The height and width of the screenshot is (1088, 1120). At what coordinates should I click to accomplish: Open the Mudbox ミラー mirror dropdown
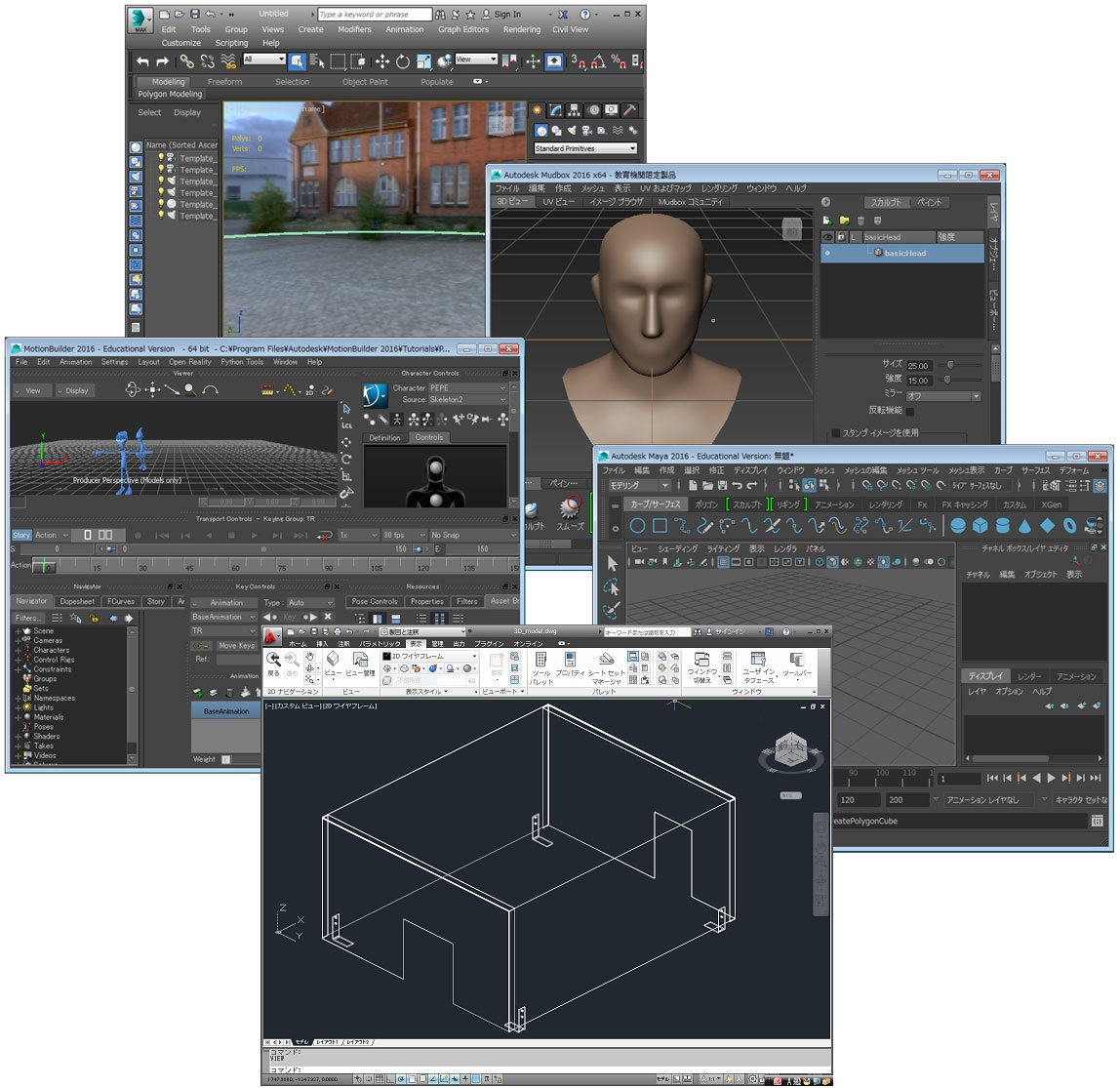[x=944, y=396]
